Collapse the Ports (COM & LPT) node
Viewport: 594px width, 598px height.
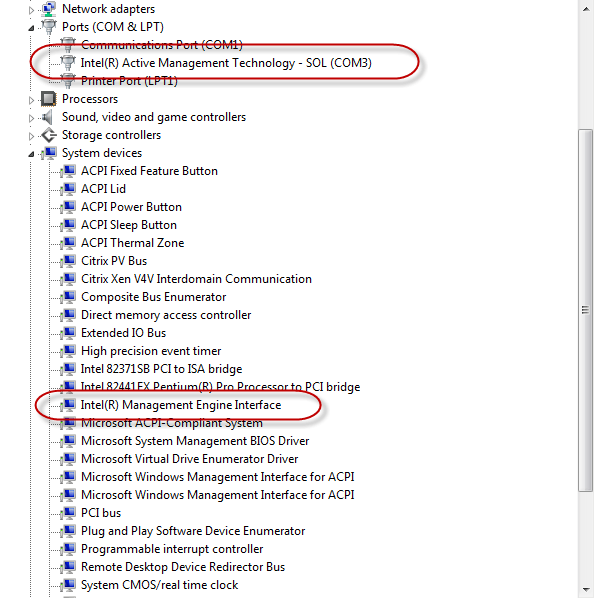[x=31, y=28]
